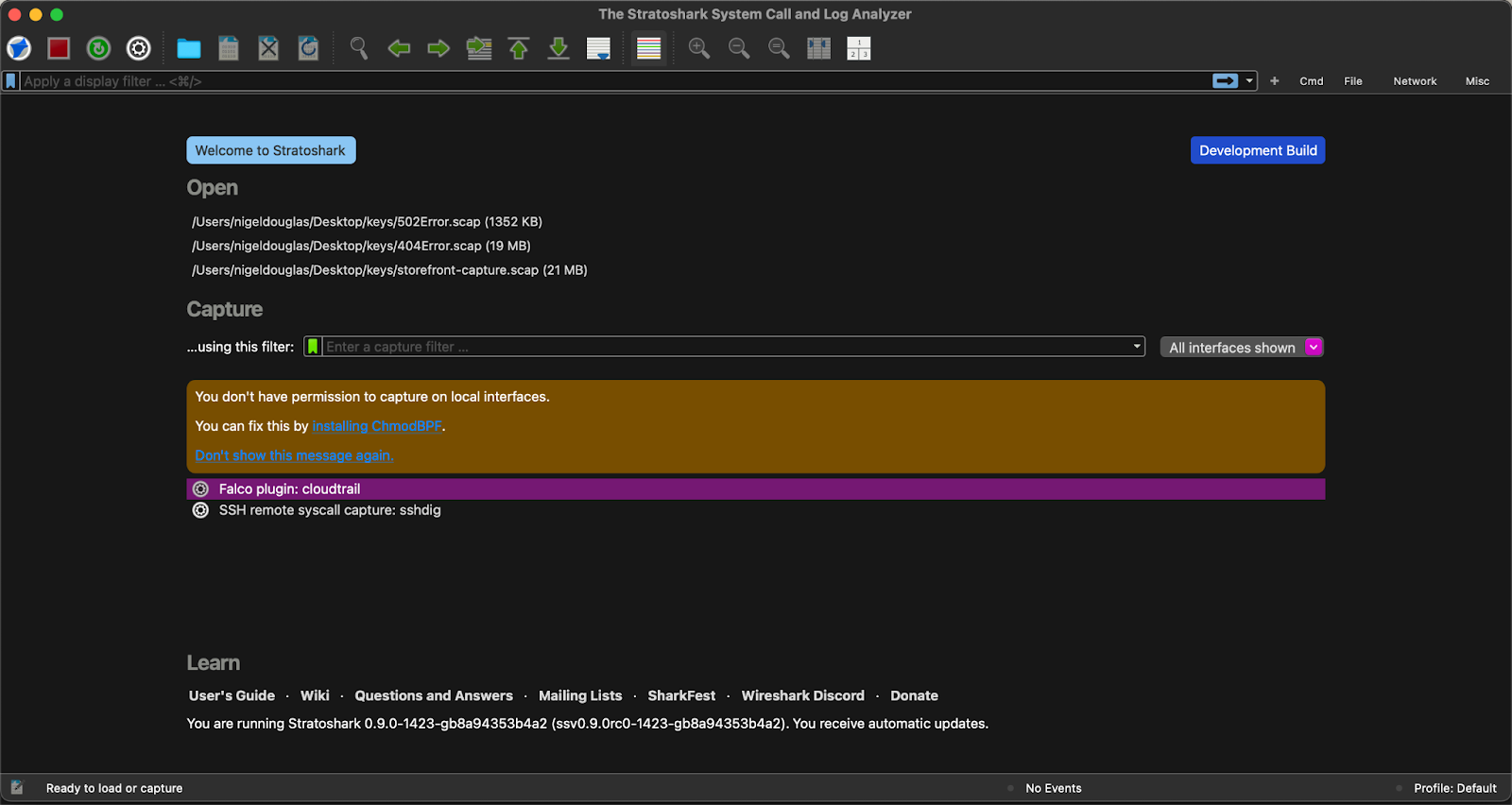
Task: Jump to last event with down arrow
Action: (558, 48)
